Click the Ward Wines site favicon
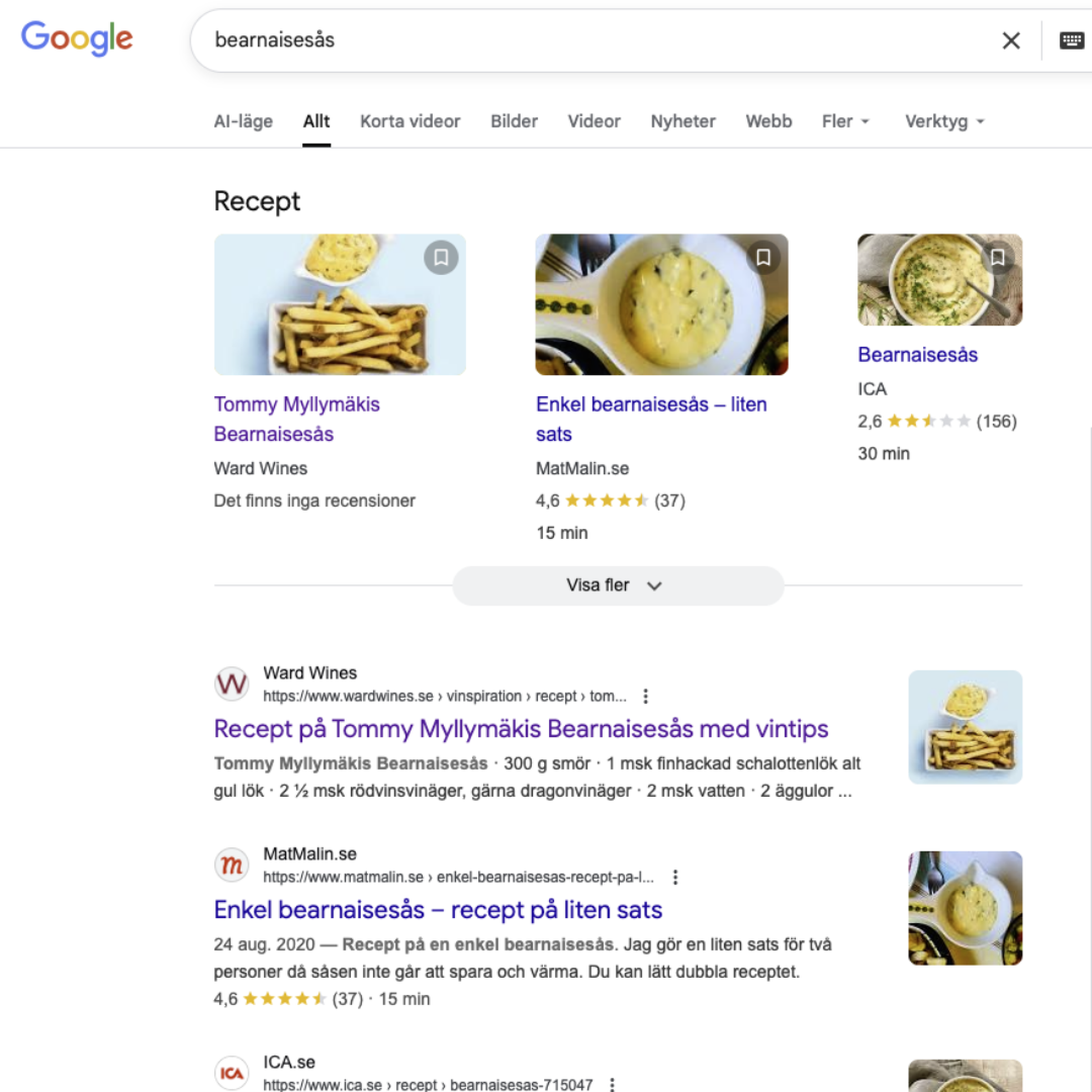This screenshot has height=1092, width=1092. (x=232, y=684)
